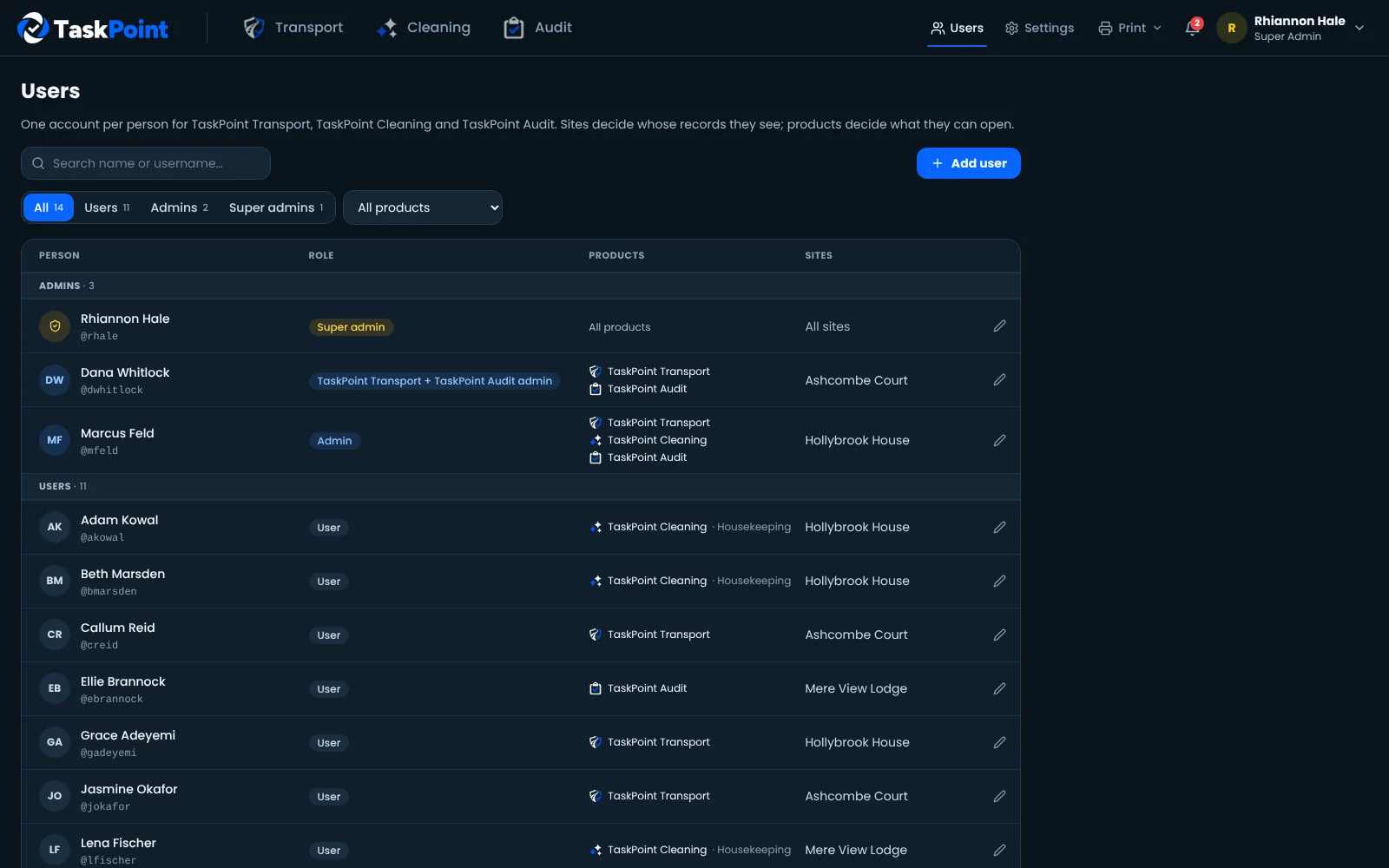This screenshot has width=1389, height=868.
Task: Click Jasmine Okafor's JO avatar
Action: click(x=55, y=796)
